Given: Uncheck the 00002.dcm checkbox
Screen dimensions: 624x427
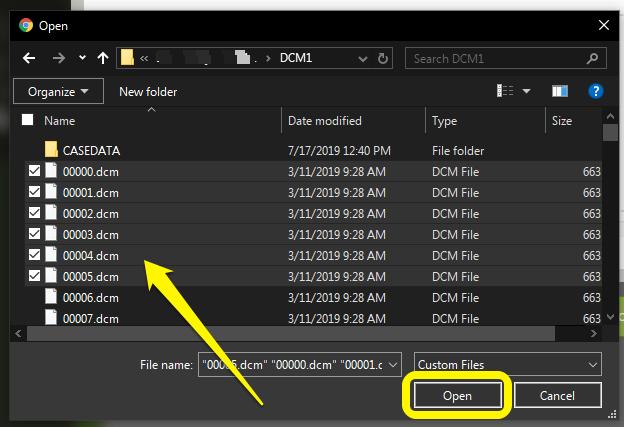Looking at the screenshot, I should (x=35, y=213).
